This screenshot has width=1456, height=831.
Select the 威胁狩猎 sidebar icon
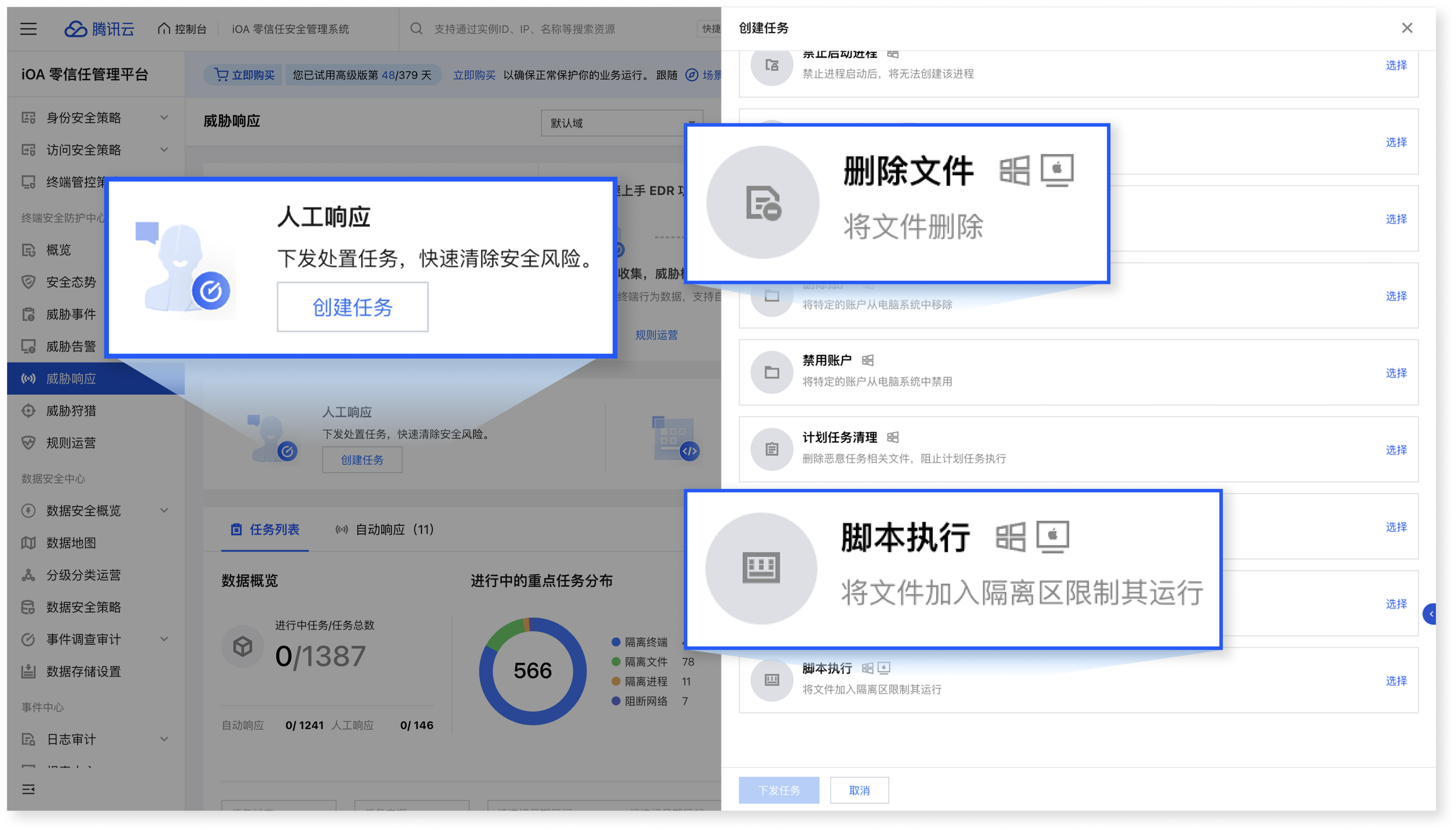click(x=28, y=411)
